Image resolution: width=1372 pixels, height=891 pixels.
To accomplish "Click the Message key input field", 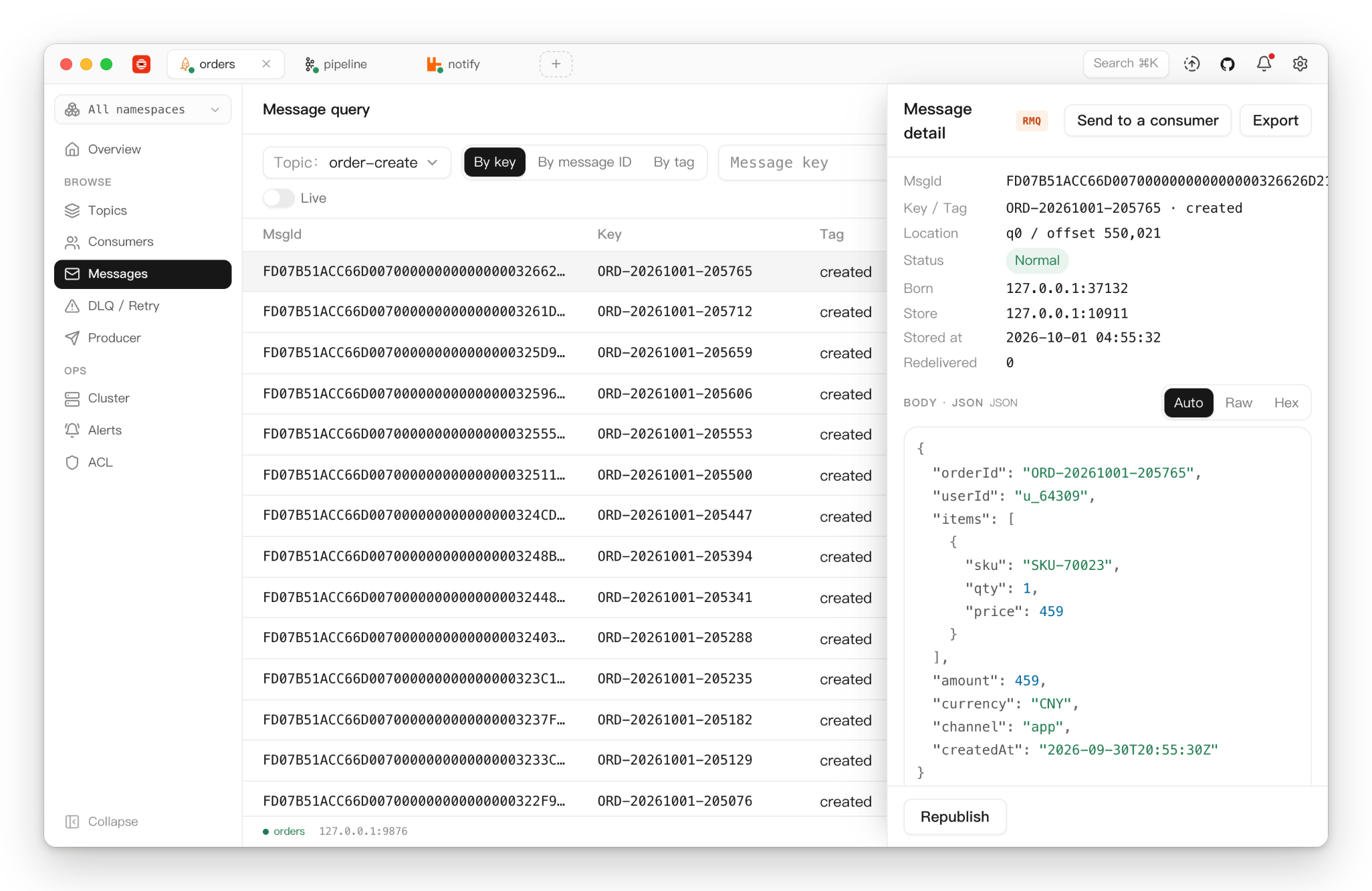I will (x=802, y=163).
